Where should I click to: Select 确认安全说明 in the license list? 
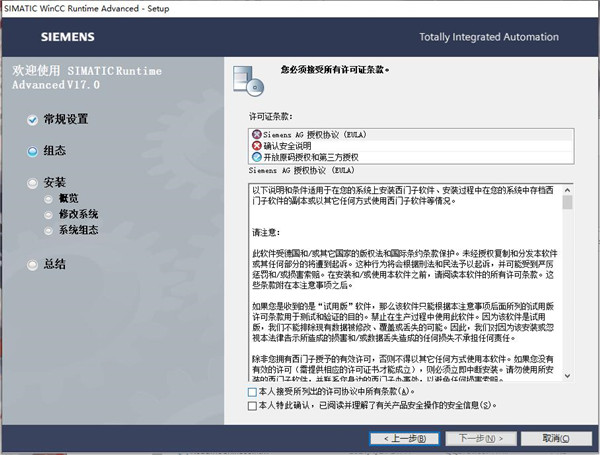tap(411, 146)
